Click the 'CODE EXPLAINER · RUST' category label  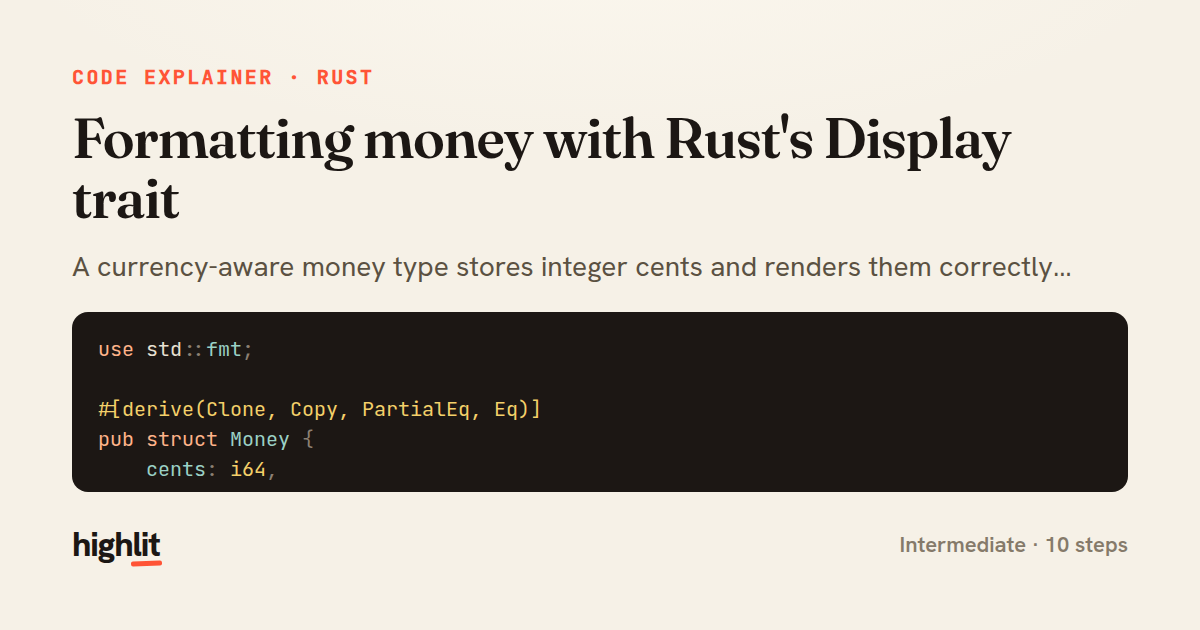(x=222, y=78)
